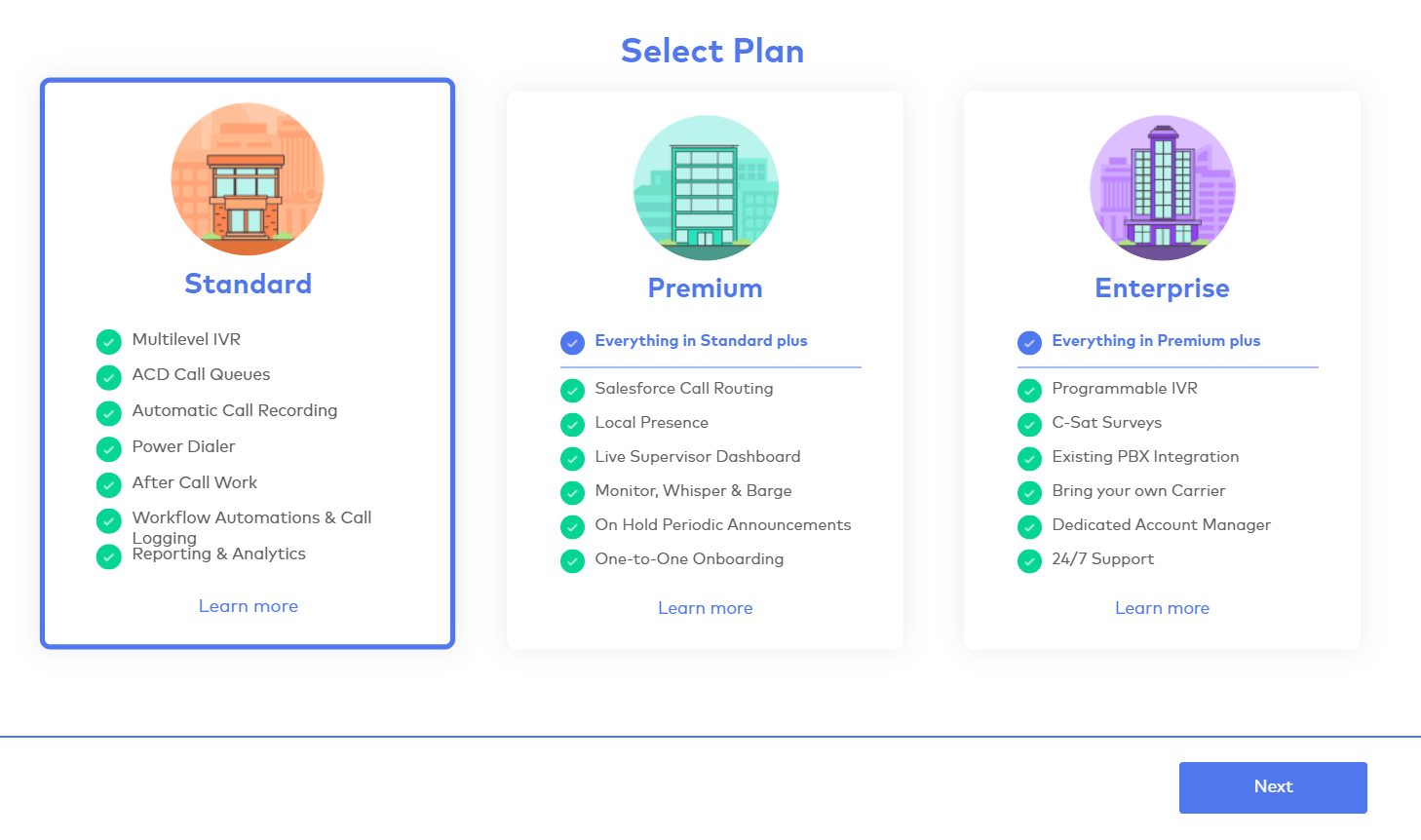The height and width of the screenshot is (840, 1421).
Task: Click the Live Supervisor Dashboard feature text
Action: pyautogui.click(x=698, y=457)
